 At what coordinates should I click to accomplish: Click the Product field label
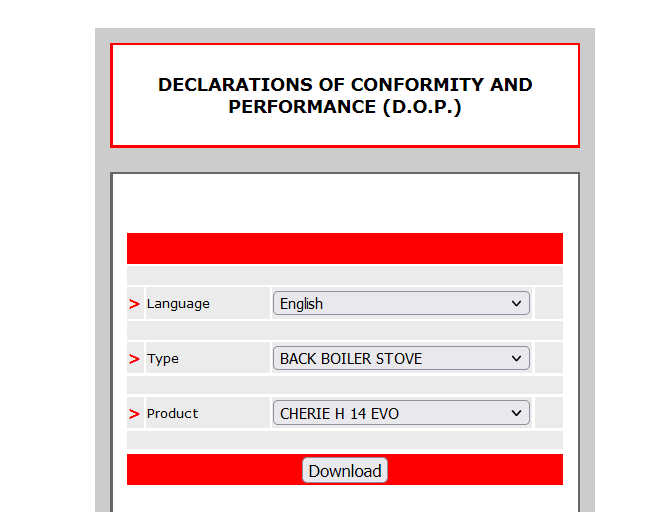(173, 414)
